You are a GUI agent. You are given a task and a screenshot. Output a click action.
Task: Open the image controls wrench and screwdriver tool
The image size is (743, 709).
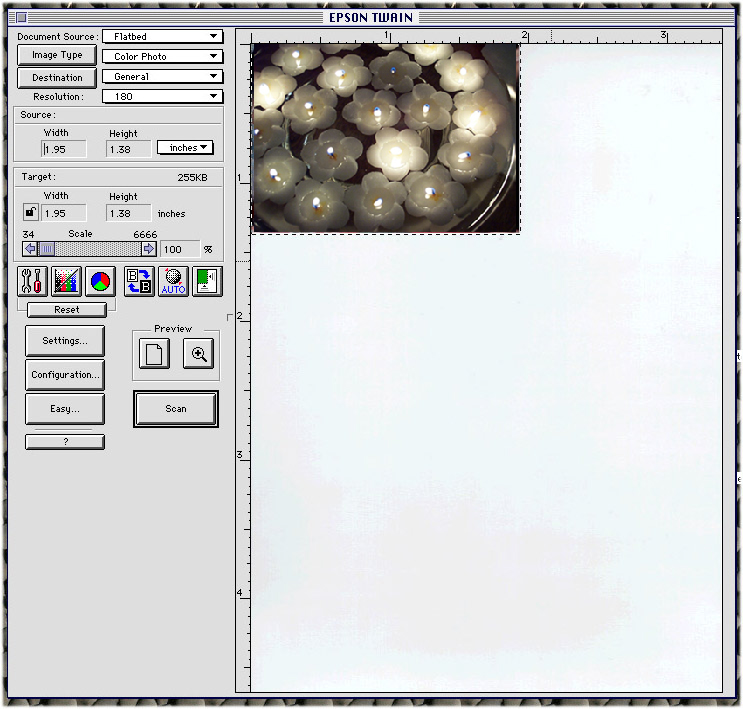tap(32, 282)
